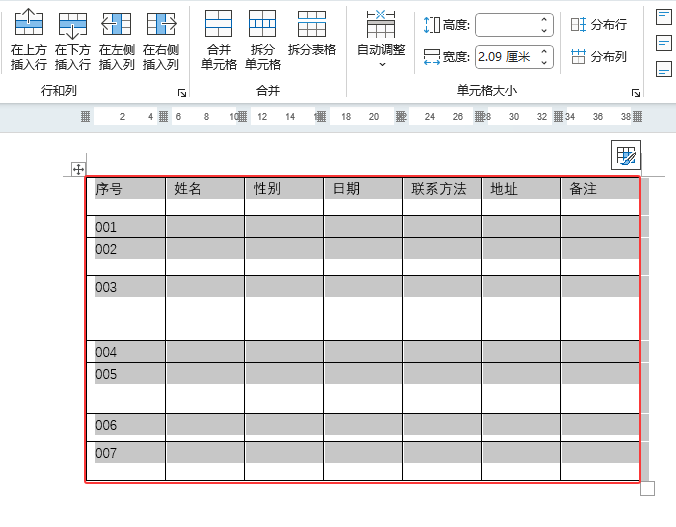Click the cell containing 004
This screenshot has height=527, width=676.
[x=126, y=351]
